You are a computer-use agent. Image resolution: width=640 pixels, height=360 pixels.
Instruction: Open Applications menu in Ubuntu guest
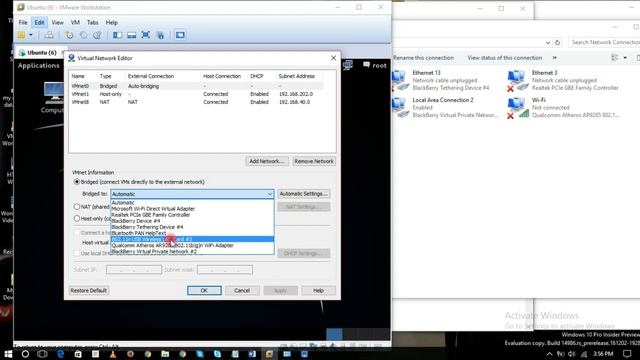39,65
